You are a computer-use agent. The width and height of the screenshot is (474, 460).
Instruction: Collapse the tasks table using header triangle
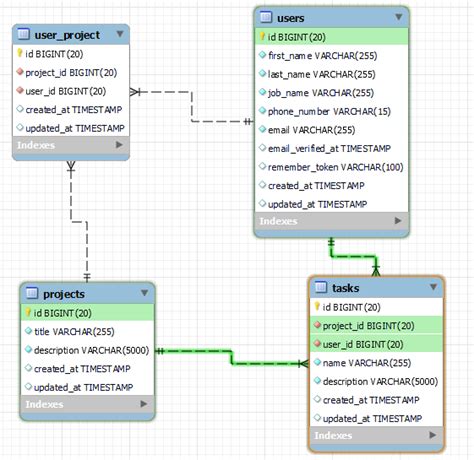click(x=433, y=287)
